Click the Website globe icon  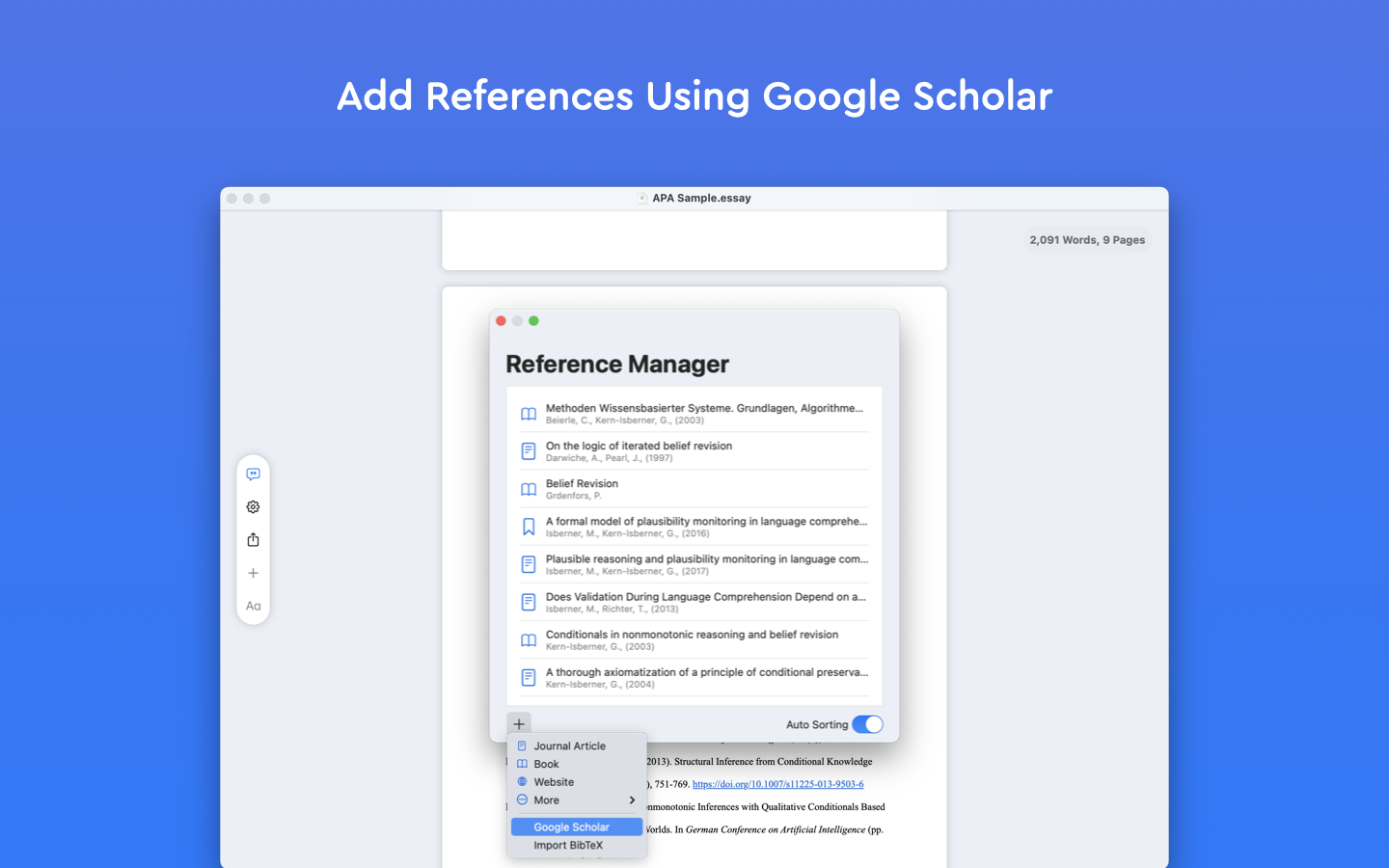point(522,781)
